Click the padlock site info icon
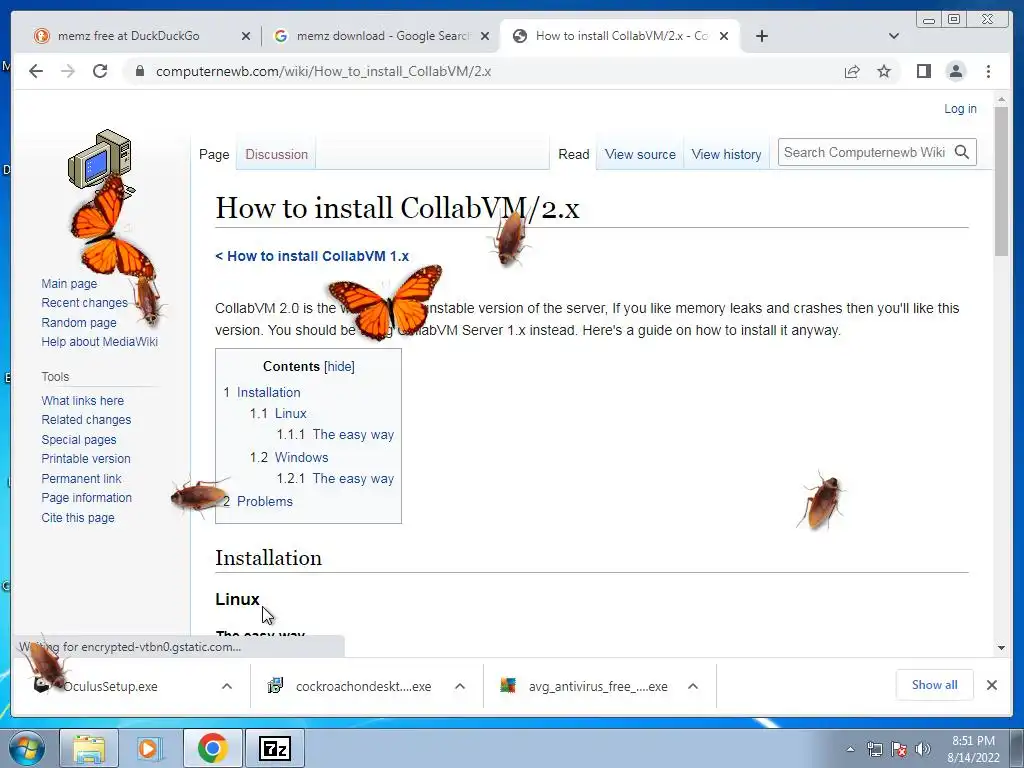Viewport: 1024px width, 768px height. (x=139, y=71)
